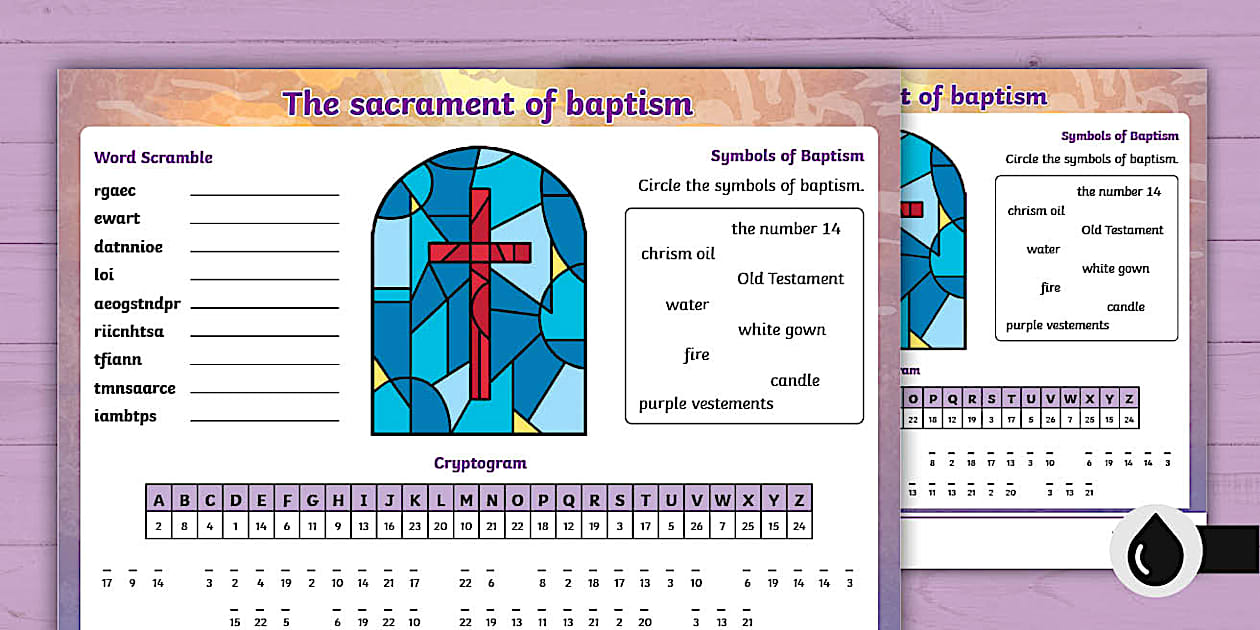Image resolution: width=1260 pixels, height=630 pixels.
Task: Click the answer line next to rgaec
Action: coord(262,193)
